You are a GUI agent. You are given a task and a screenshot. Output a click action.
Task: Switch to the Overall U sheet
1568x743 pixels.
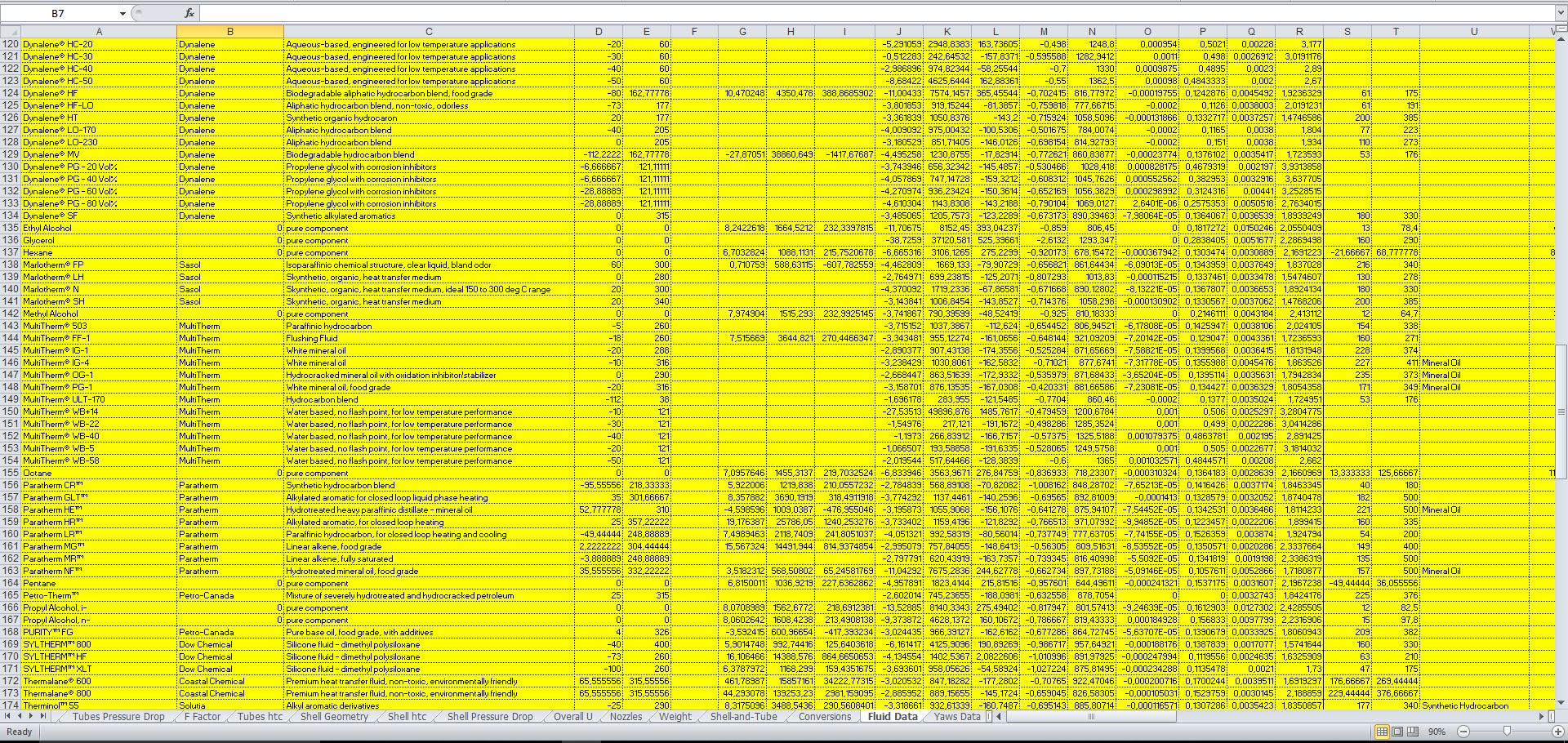point(572,717)
